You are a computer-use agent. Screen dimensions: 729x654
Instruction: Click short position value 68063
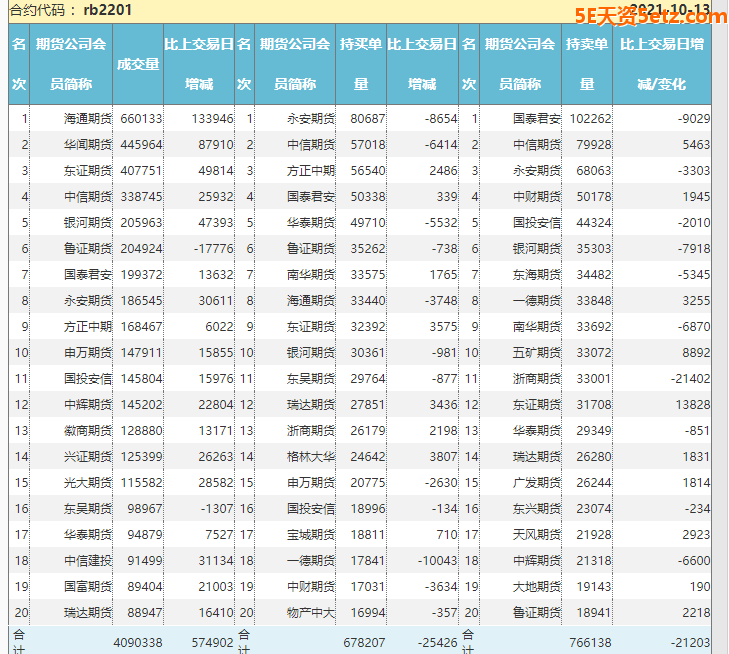pyautogui.click(x=594, y=171)
